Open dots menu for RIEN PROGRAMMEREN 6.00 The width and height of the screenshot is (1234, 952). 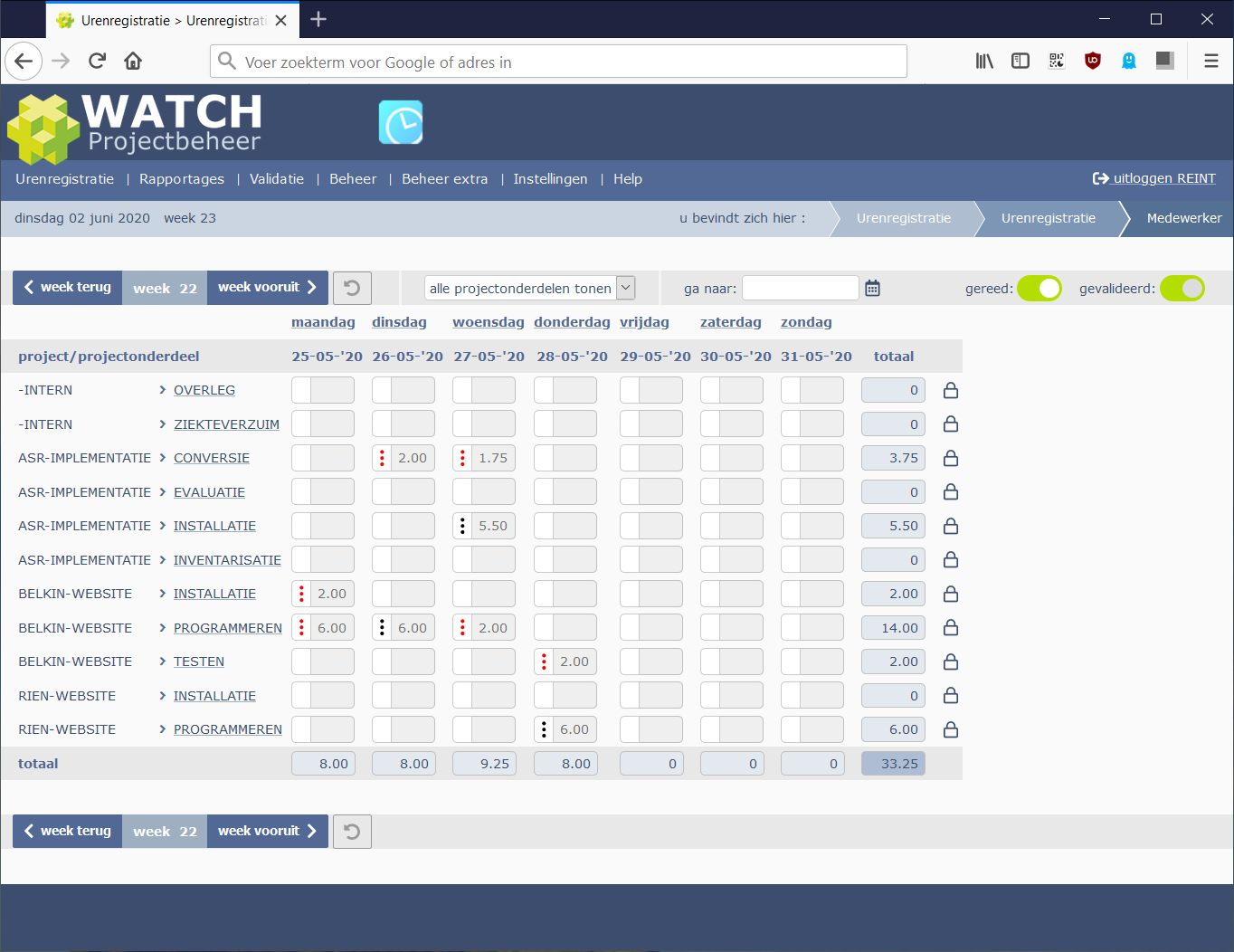[544, 729]
